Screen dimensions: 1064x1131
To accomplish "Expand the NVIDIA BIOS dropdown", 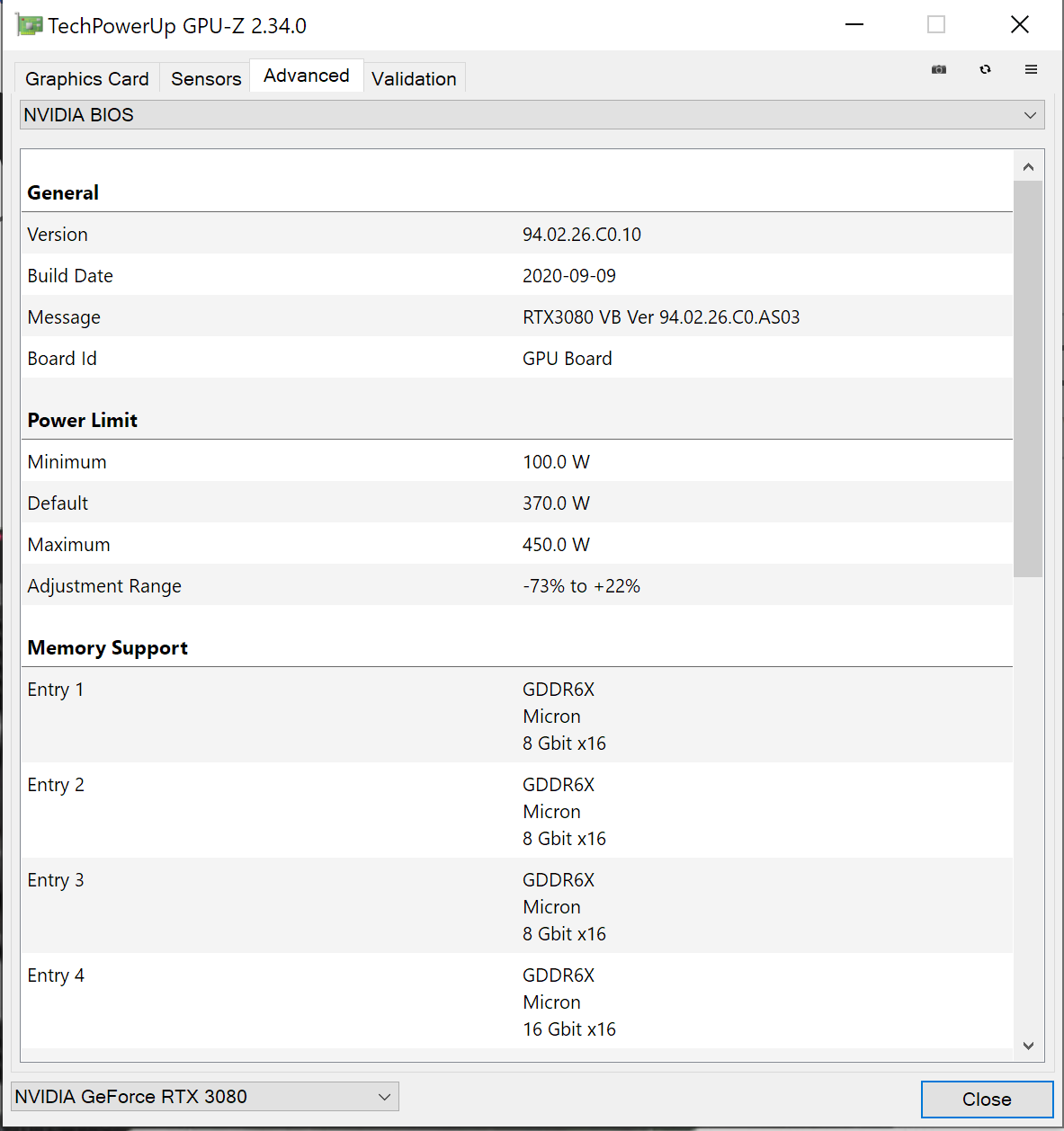I will [x=532, y=115].
